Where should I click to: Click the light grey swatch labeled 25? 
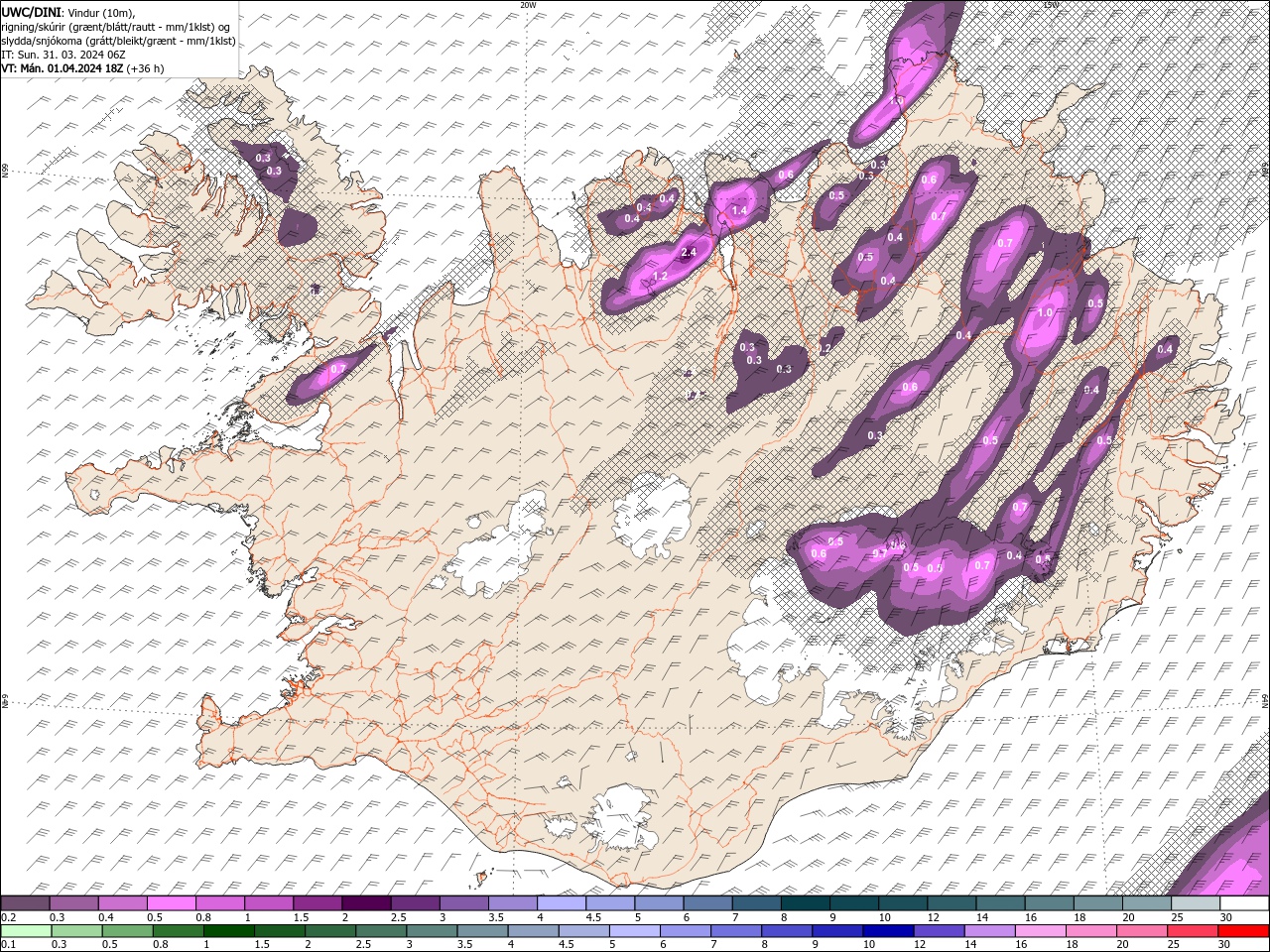[1196, 903]
